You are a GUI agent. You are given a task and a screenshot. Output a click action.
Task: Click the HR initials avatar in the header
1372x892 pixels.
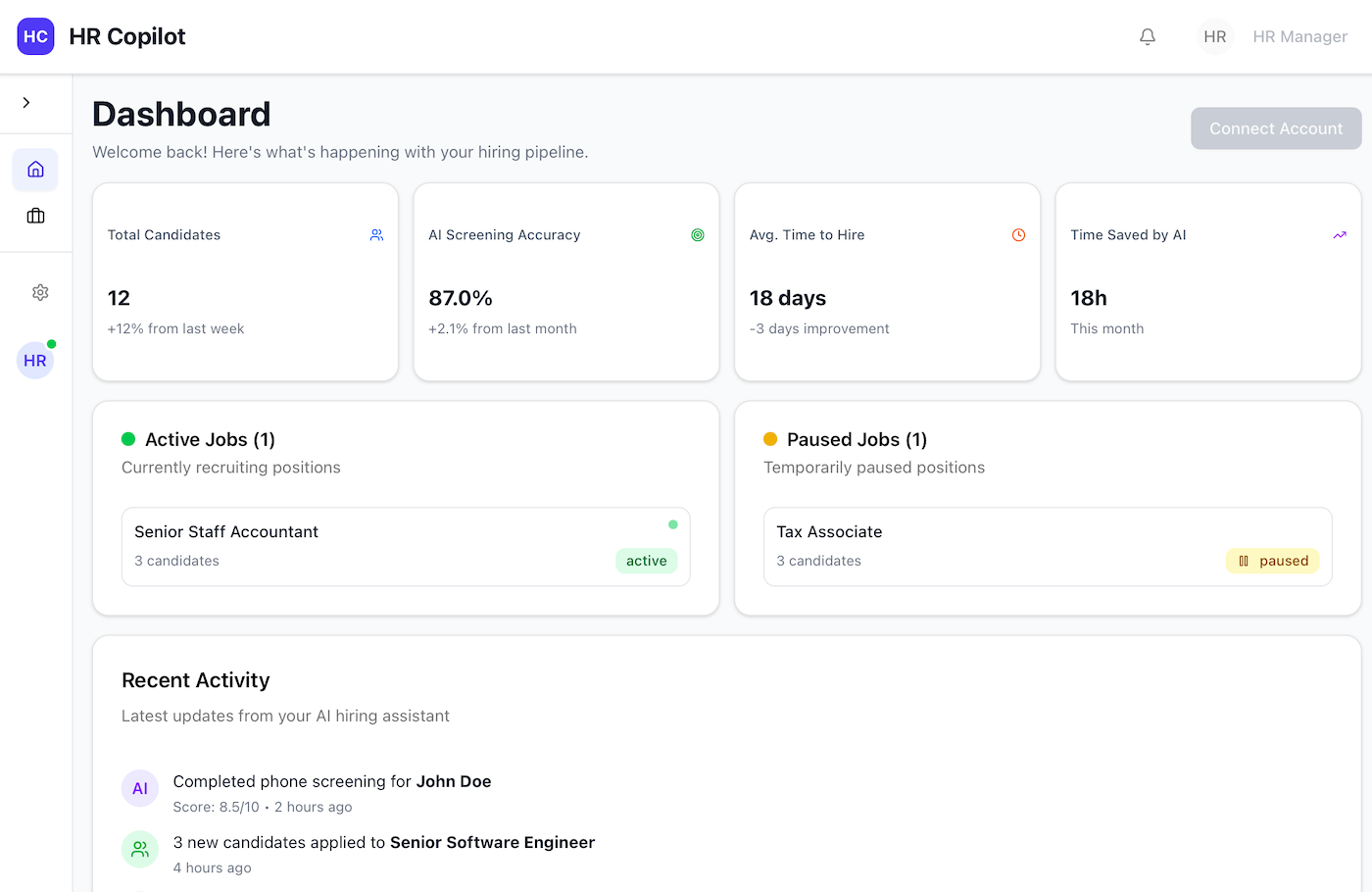1214,36
